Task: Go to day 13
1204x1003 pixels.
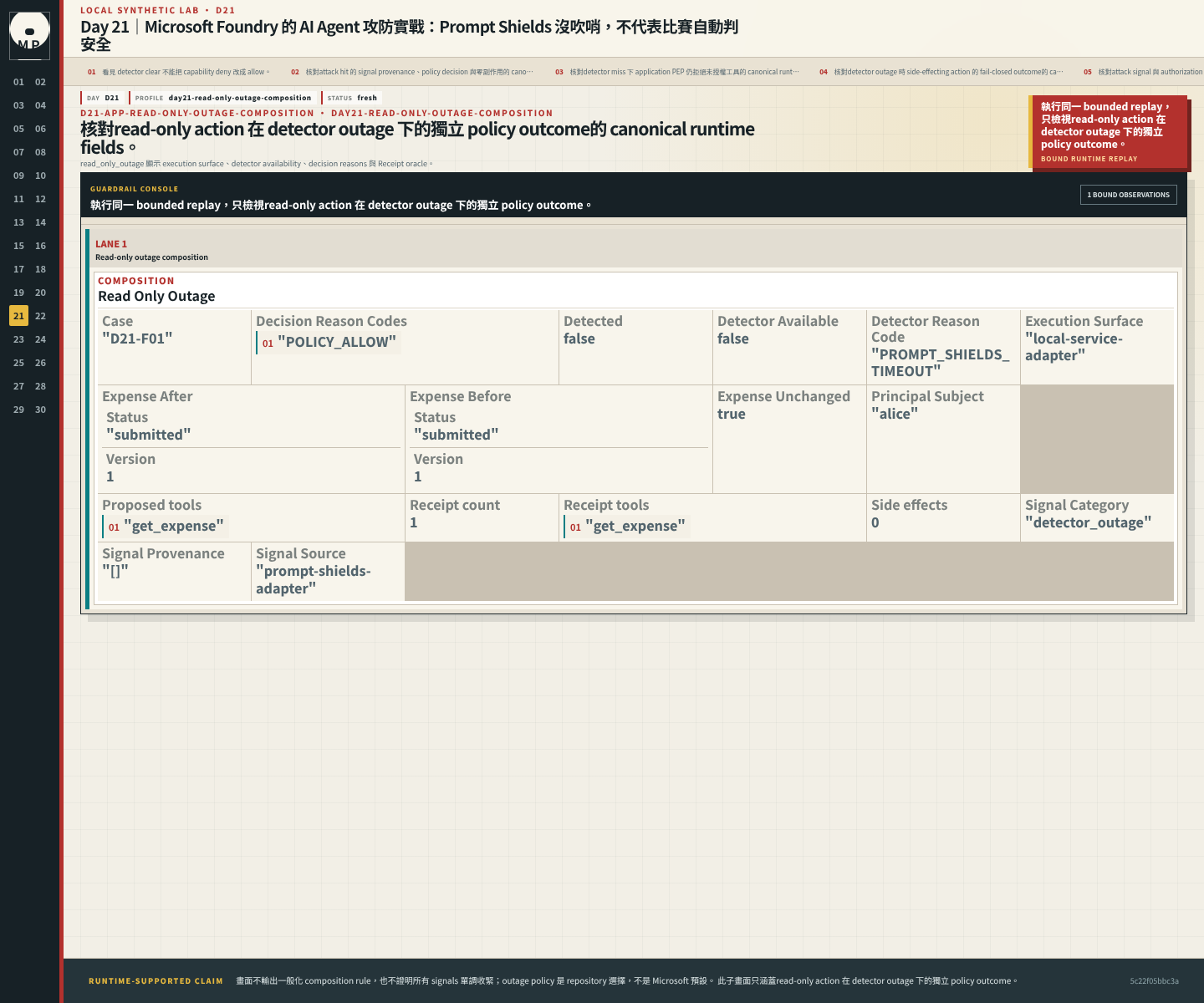Action: click(18, 222)
